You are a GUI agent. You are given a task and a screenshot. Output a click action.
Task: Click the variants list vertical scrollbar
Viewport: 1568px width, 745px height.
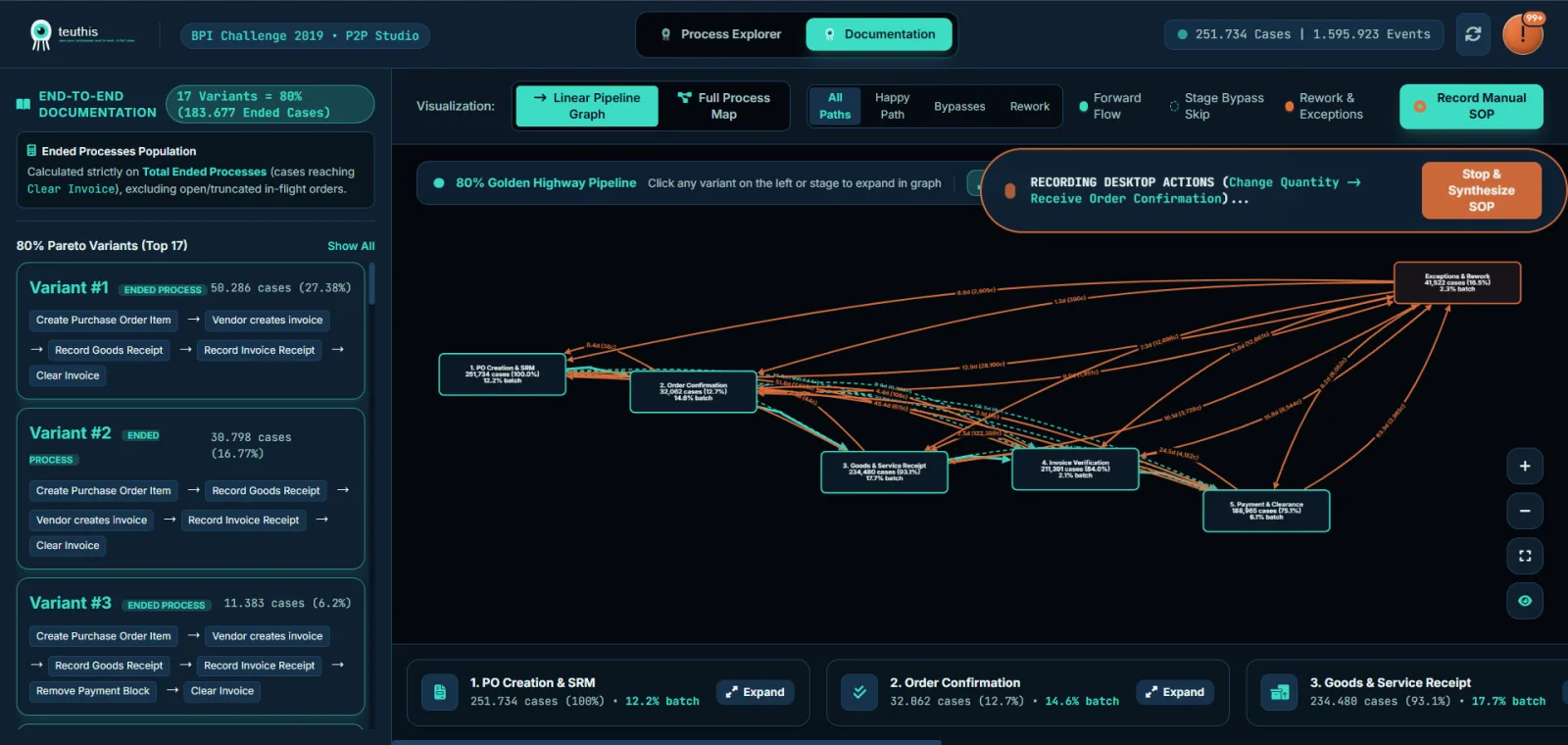[x=371, y=284]
